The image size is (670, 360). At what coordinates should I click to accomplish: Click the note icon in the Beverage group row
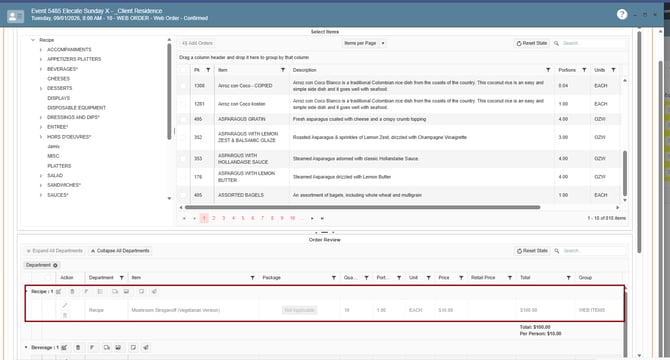point(133,348)
